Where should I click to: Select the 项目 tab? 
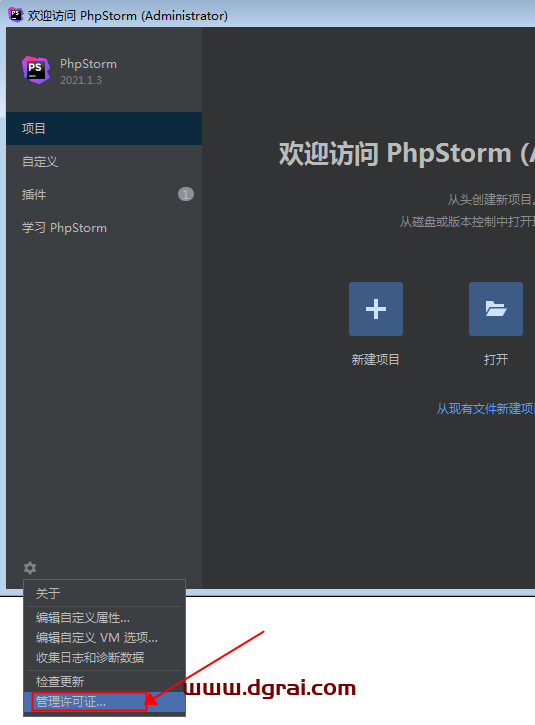104,129
